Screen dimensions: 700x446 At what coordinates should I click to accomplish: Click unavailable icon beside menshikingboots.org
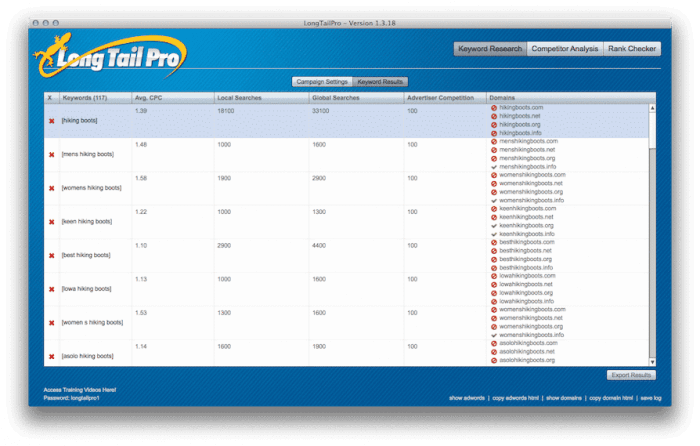tap(494, 158)
